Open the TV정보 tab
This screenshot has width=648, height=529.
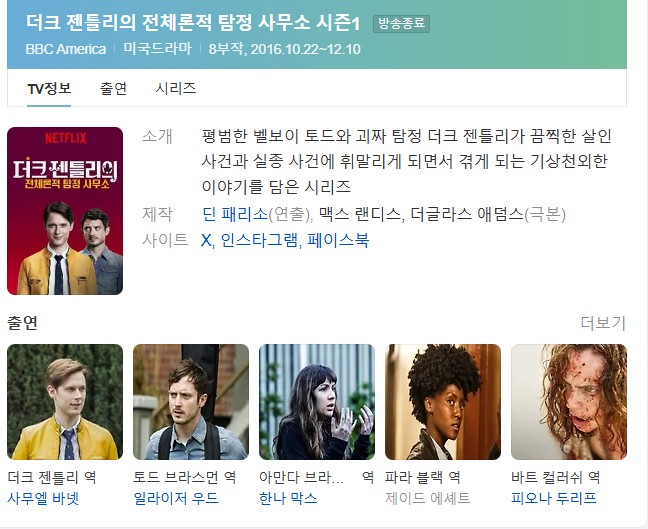tap(49, 88)
